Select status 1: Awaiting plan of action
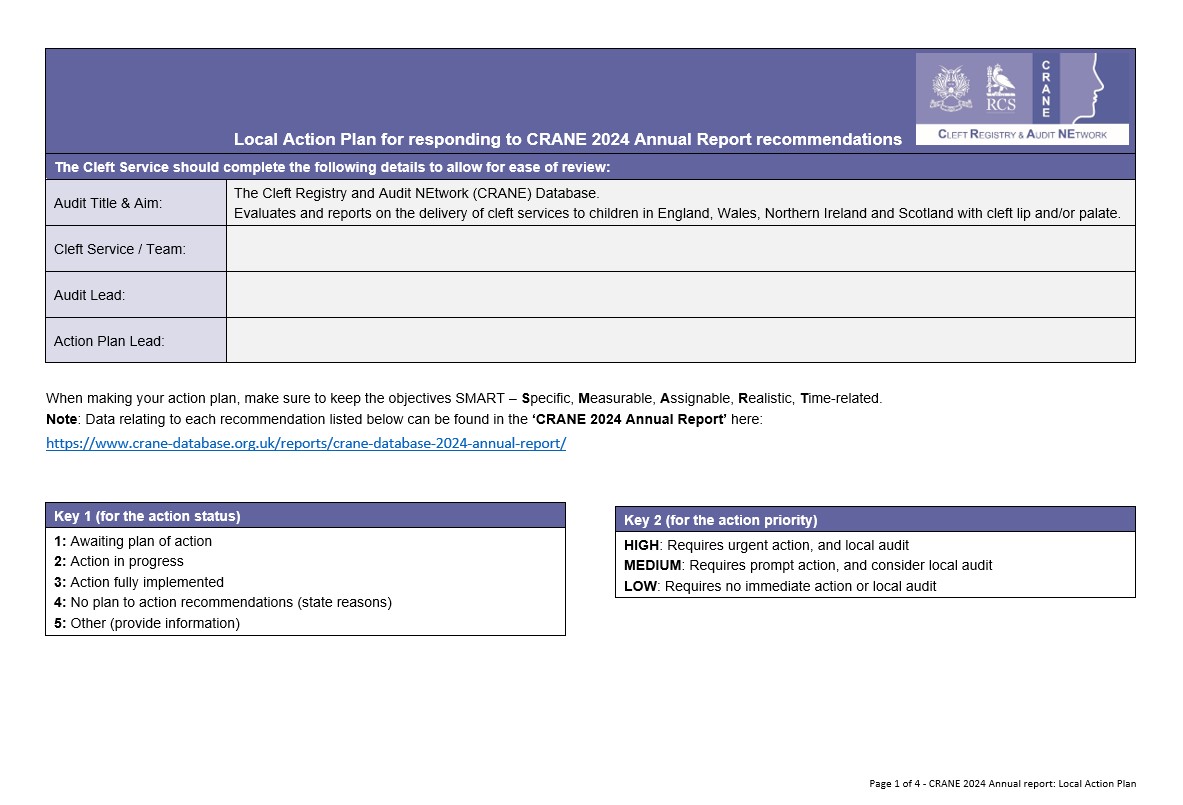Image resolution: width=1183 pixels, height=805 pixels. [x=133, y=541]
